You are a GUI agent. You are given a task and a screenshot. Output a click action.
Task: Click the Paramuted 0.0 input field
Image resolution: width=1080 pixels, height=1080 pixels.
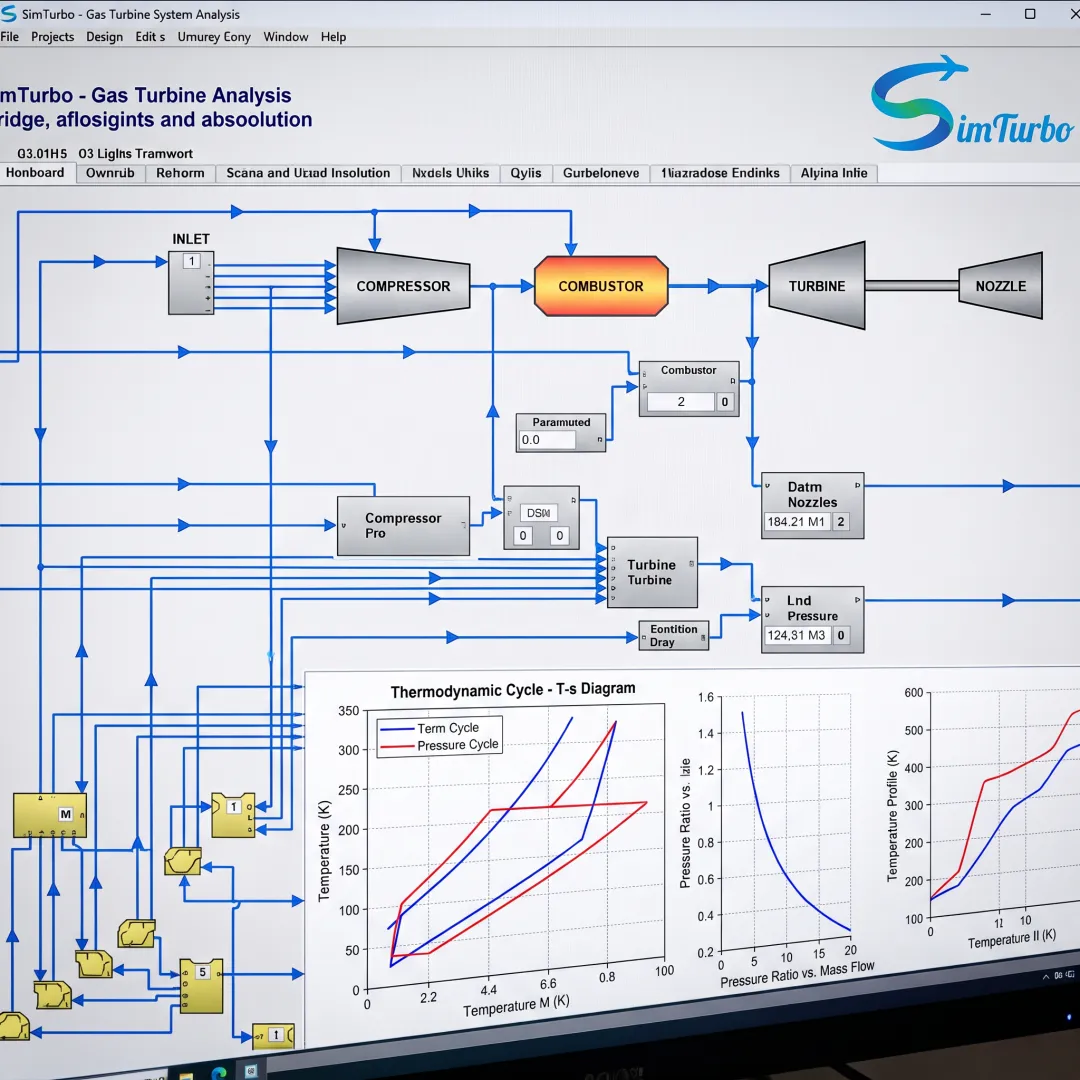(547, 439)
